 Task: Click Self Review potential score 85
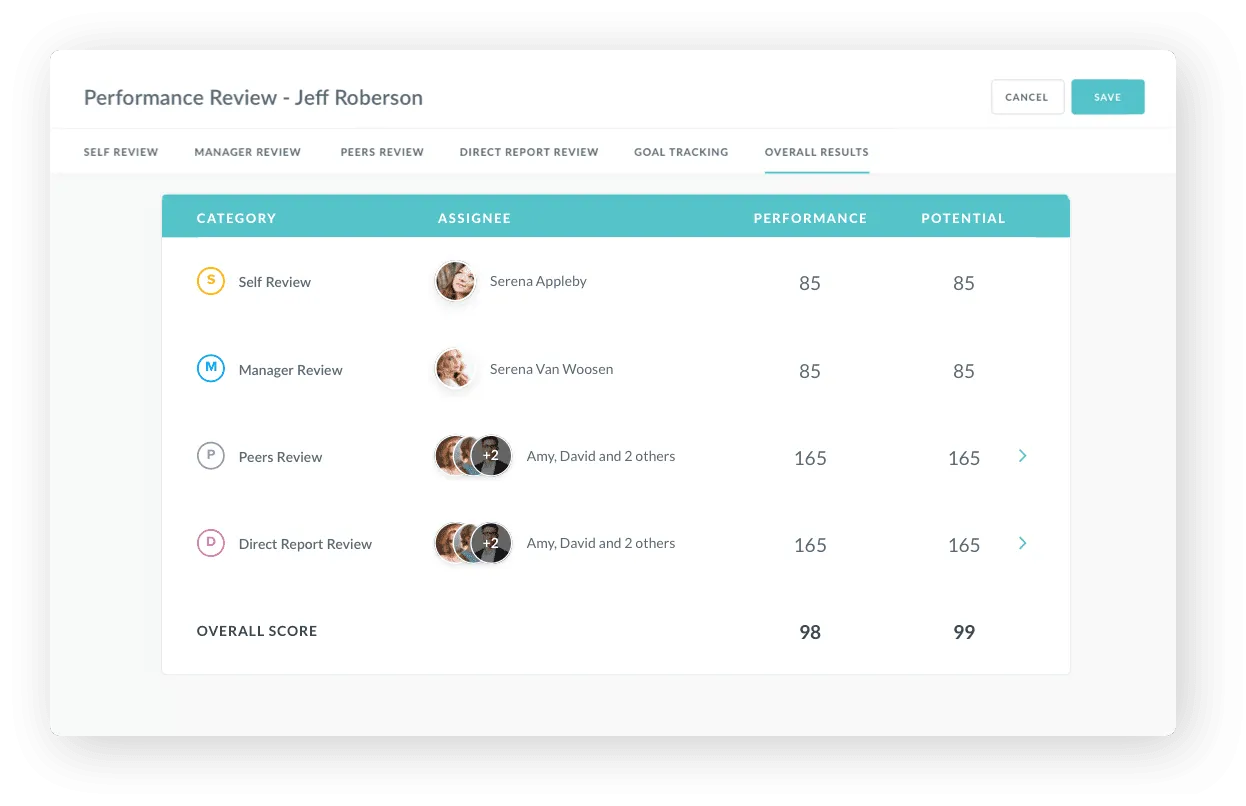[x=964, y=283]
